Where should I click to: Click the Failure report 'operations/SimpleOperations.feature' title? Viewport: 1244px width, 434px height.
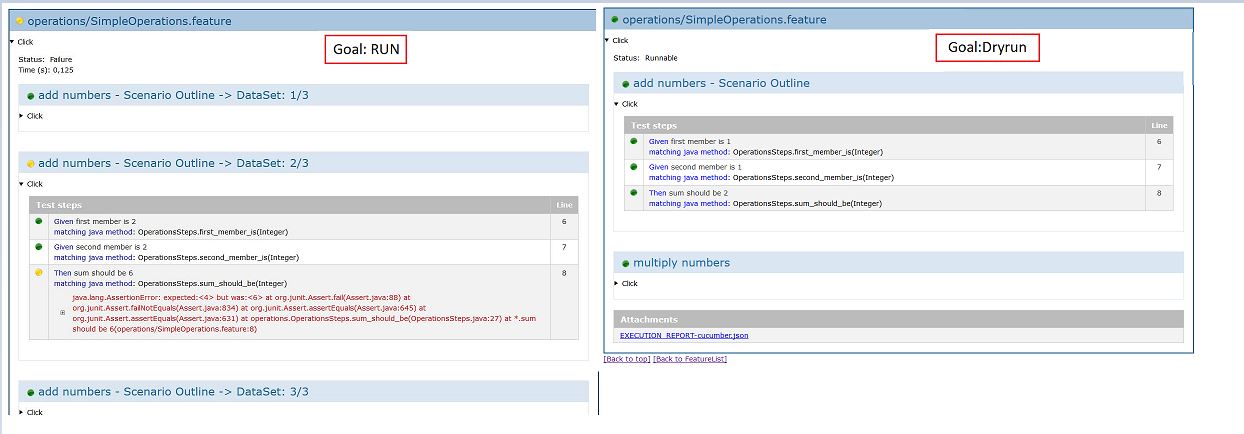tap(129, 21)
